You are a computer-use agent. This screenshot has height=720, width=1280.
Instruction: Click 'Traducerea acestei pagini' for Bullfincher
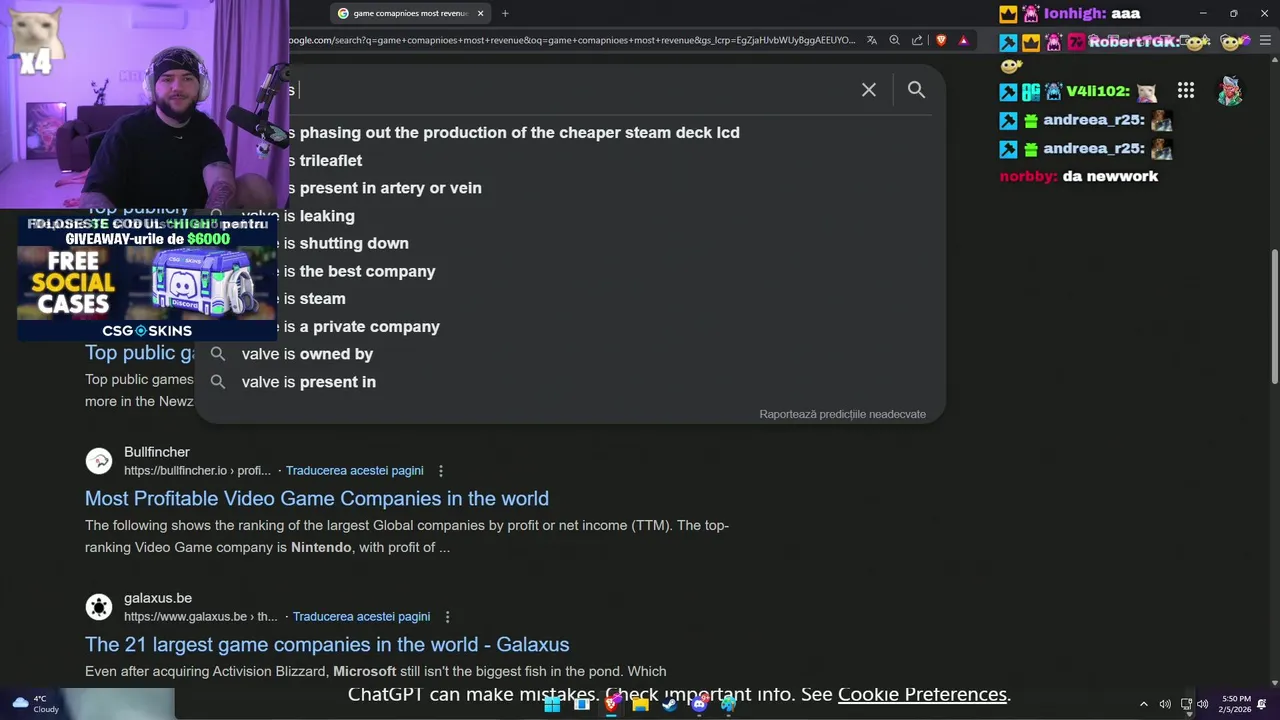[x=354, y=470]
